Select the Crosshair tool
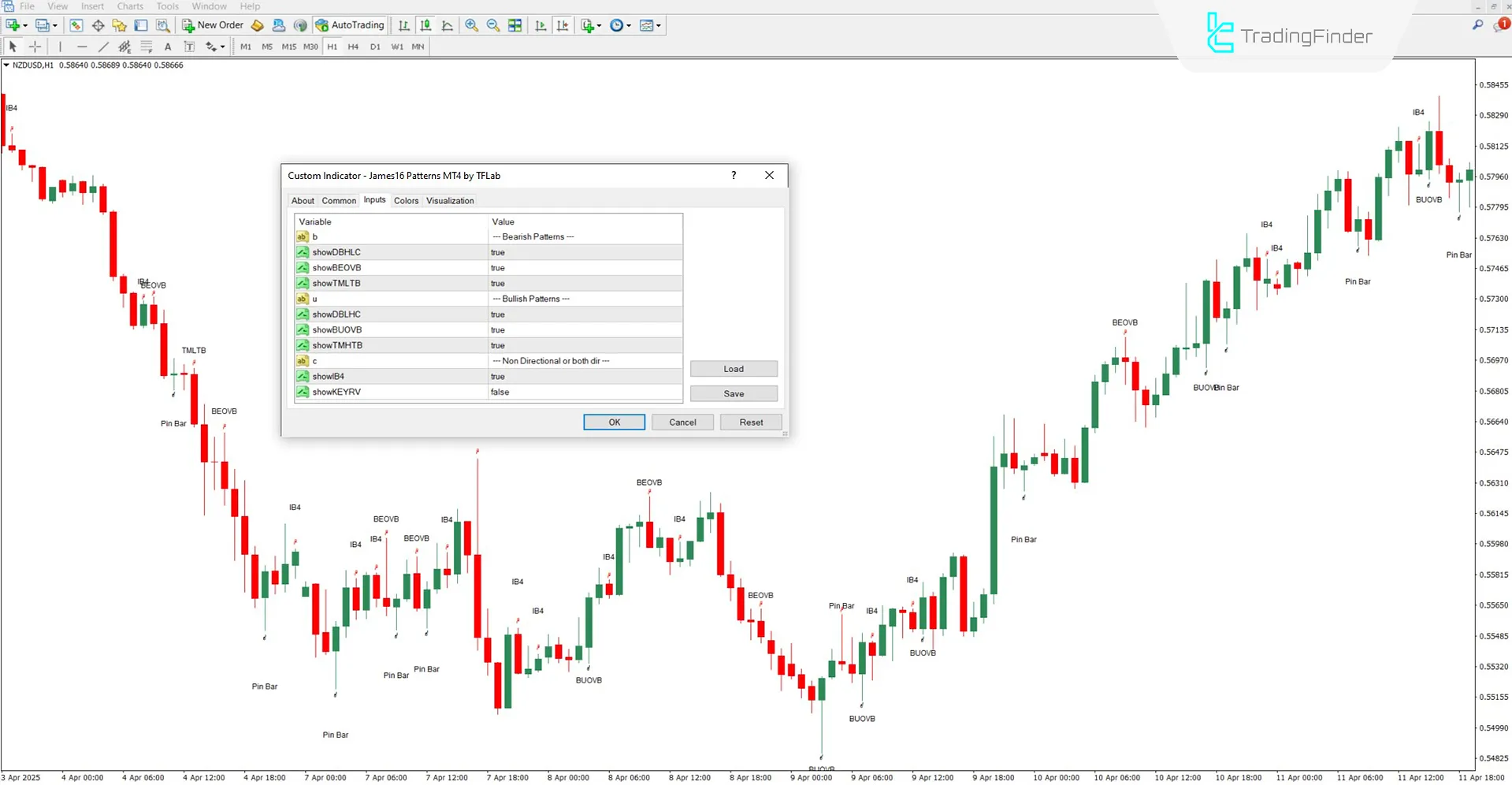This screenshot has height=785, width=1512. pyautogui.click(x=35, y=47)
